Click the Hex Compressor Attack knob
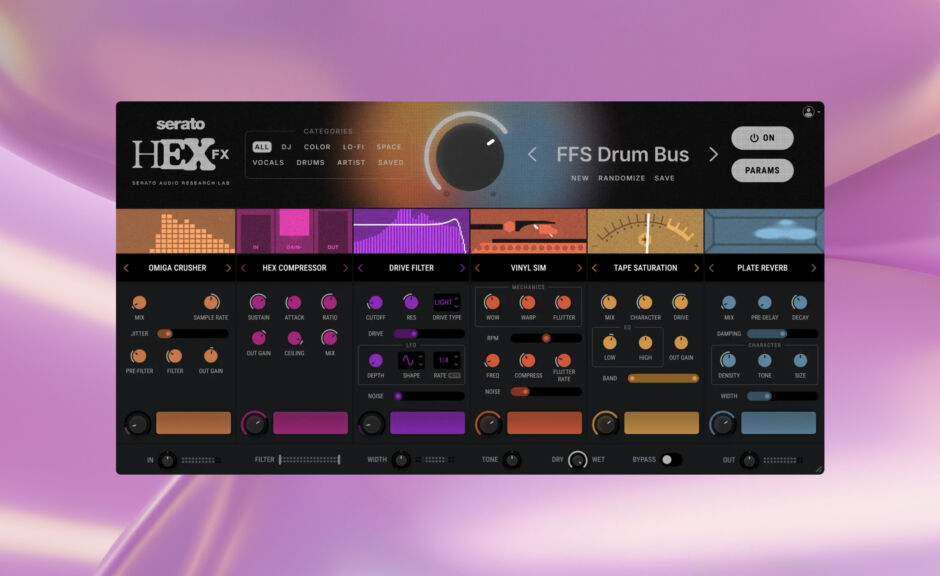940x576 pixels. pos(294,302)
